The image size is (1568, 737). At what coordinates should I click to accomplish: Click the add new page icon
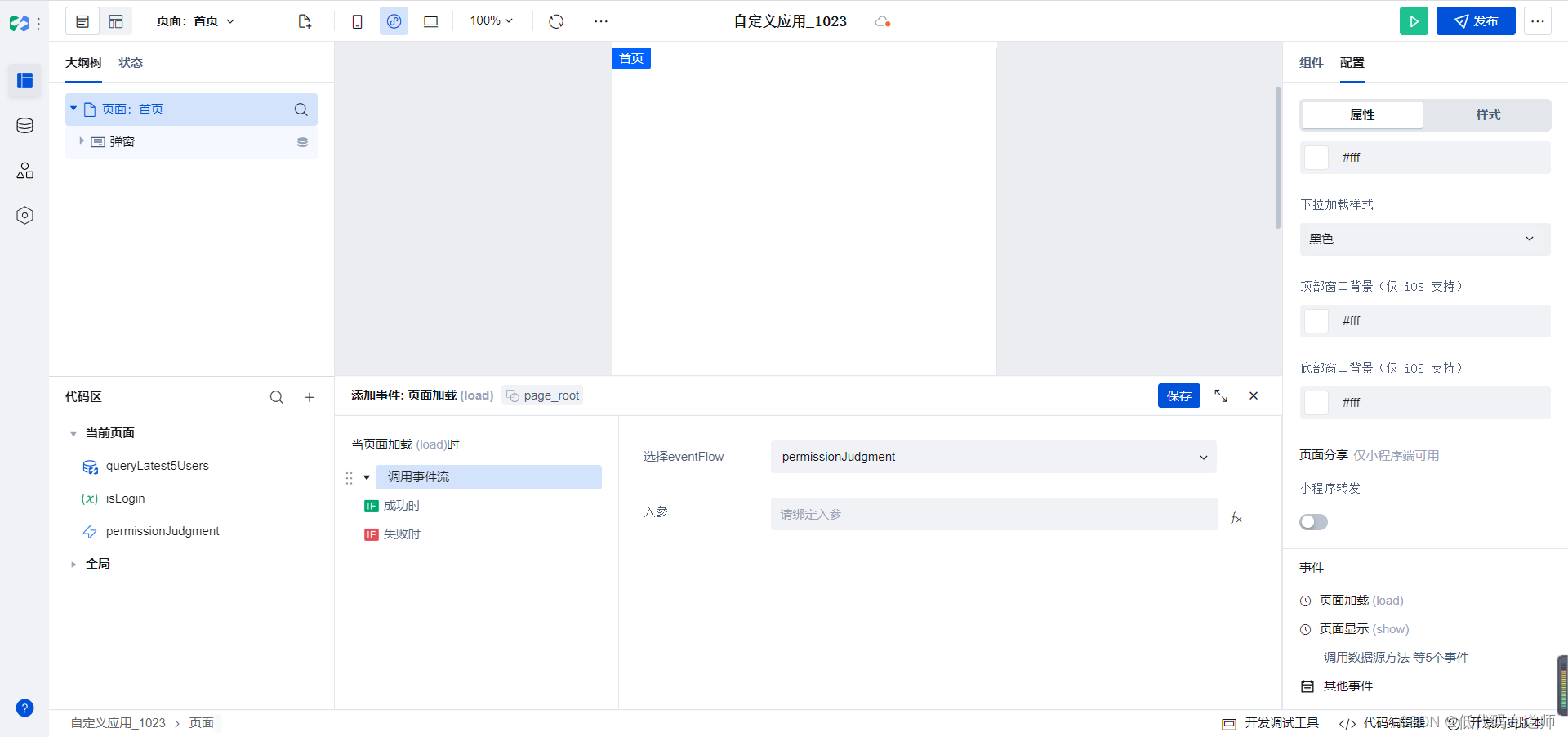pos(305,21)
